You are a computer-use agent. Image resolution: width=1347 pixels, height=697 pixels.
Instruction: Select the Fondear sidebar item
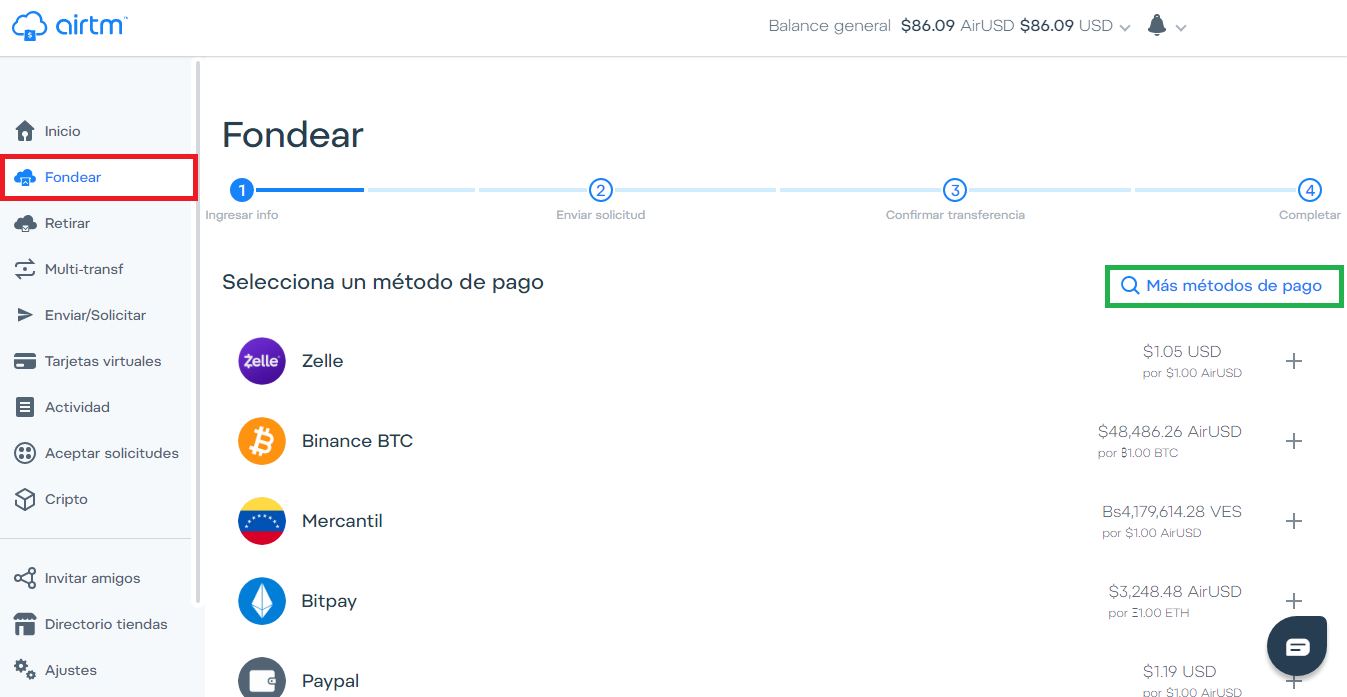[x=98, y=177]
